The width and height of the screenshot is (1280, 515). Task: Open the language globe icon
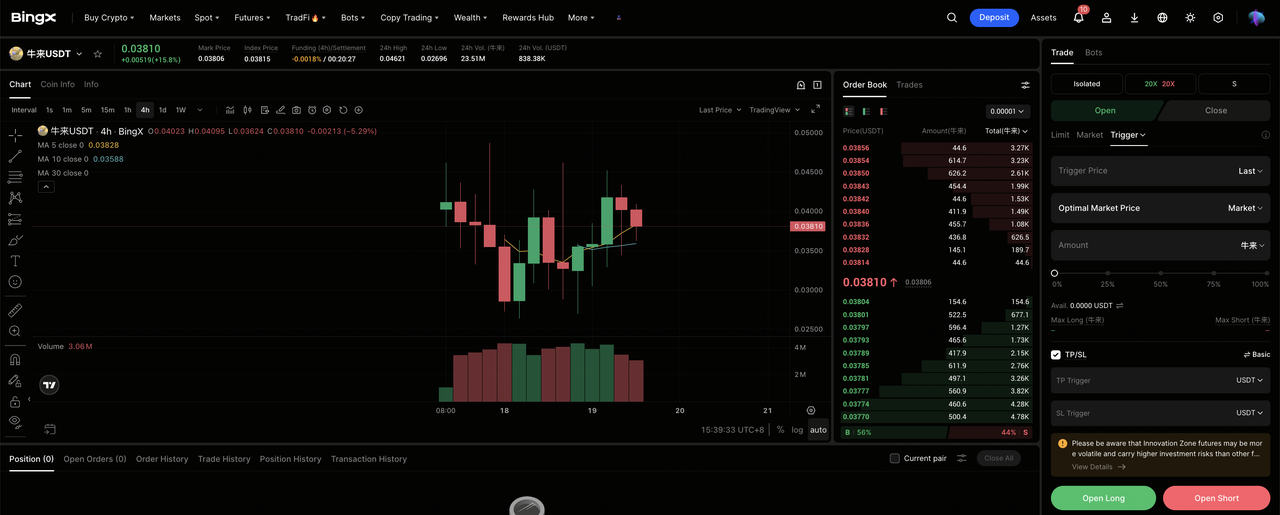click(x=1162, y=18)
